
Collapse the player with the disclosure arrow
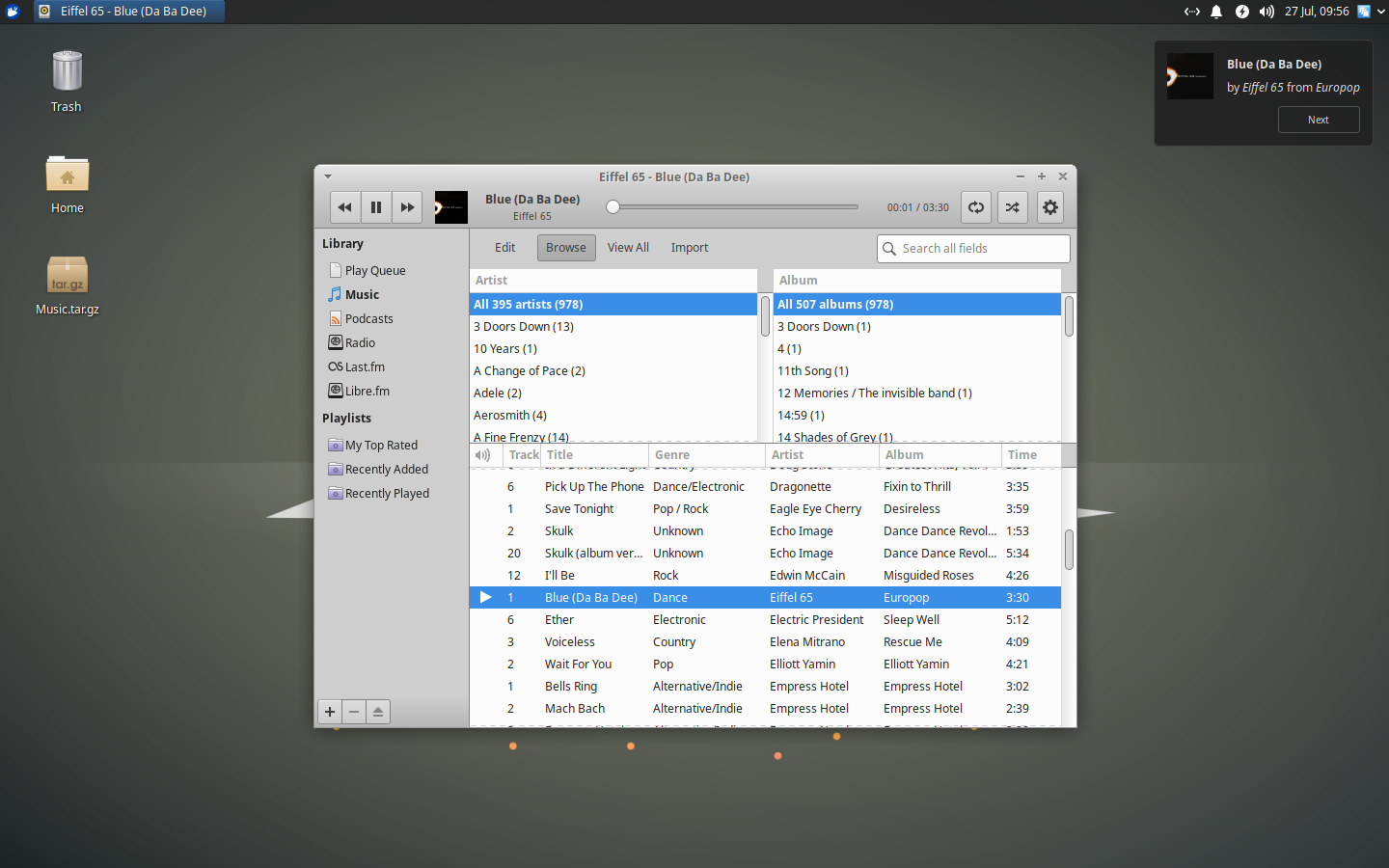(x=327, y=176)
